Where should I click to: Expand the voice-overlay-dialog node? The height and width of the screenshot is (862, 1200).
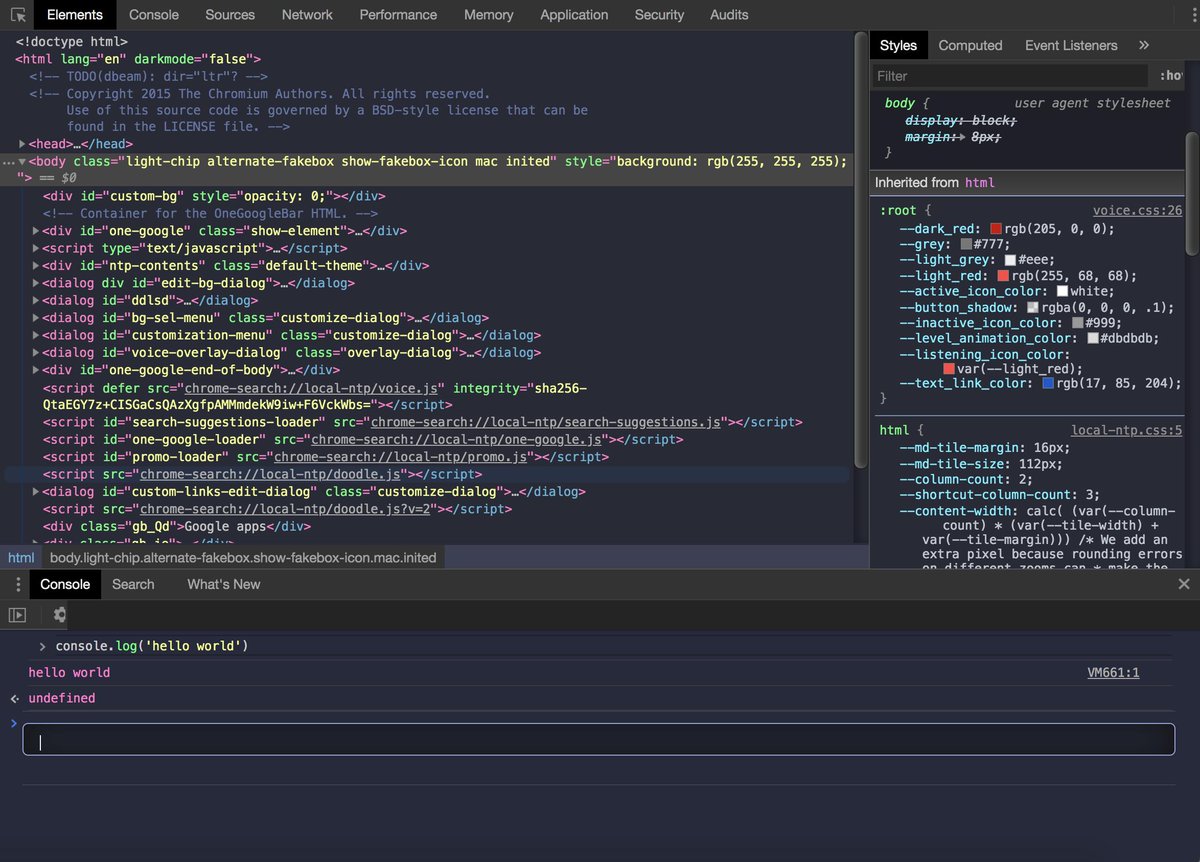point(36,352)
